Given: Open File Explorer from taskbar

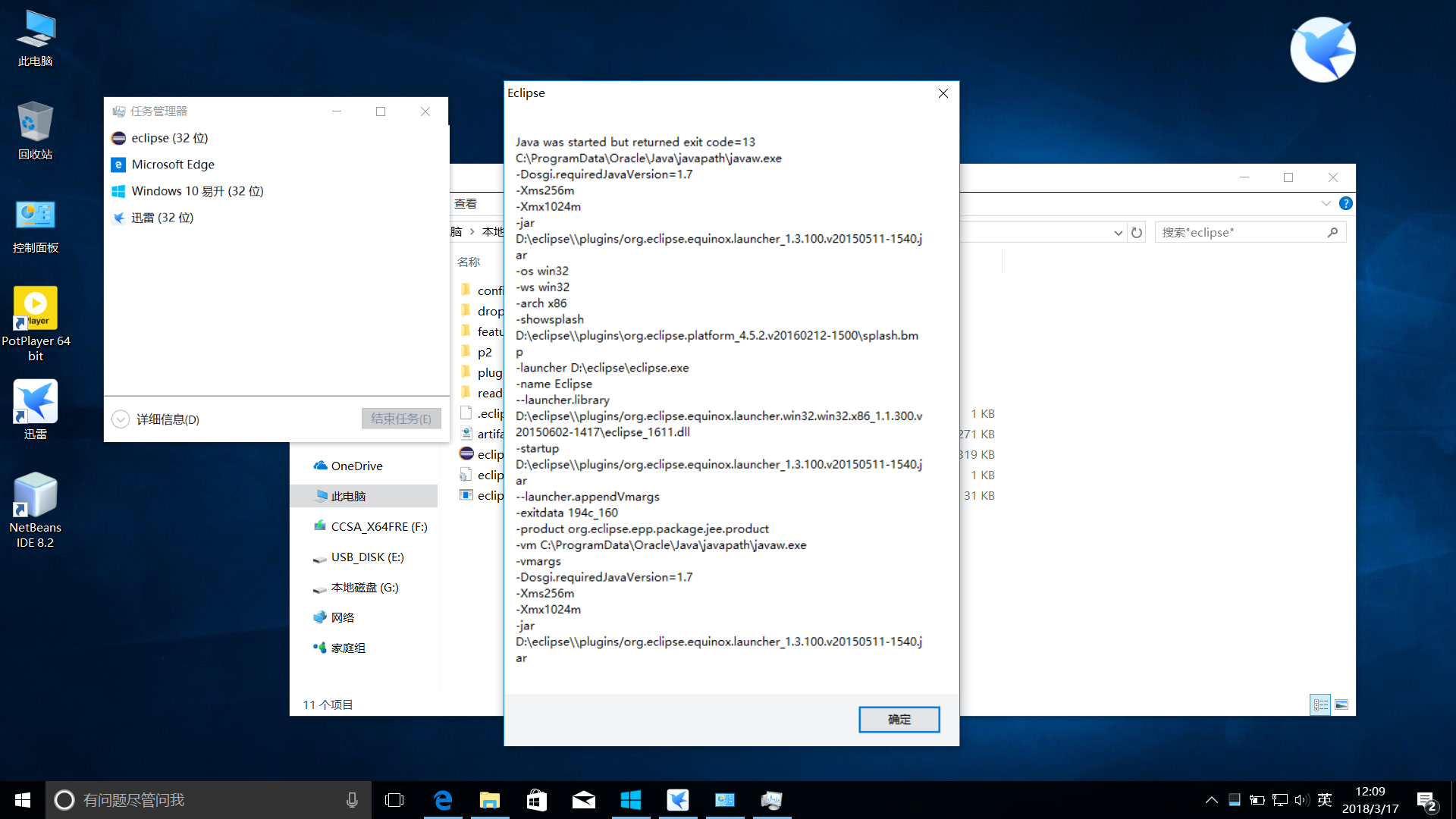Looking at the screenshot, I should pyautogui.click(x=490, y=800).
